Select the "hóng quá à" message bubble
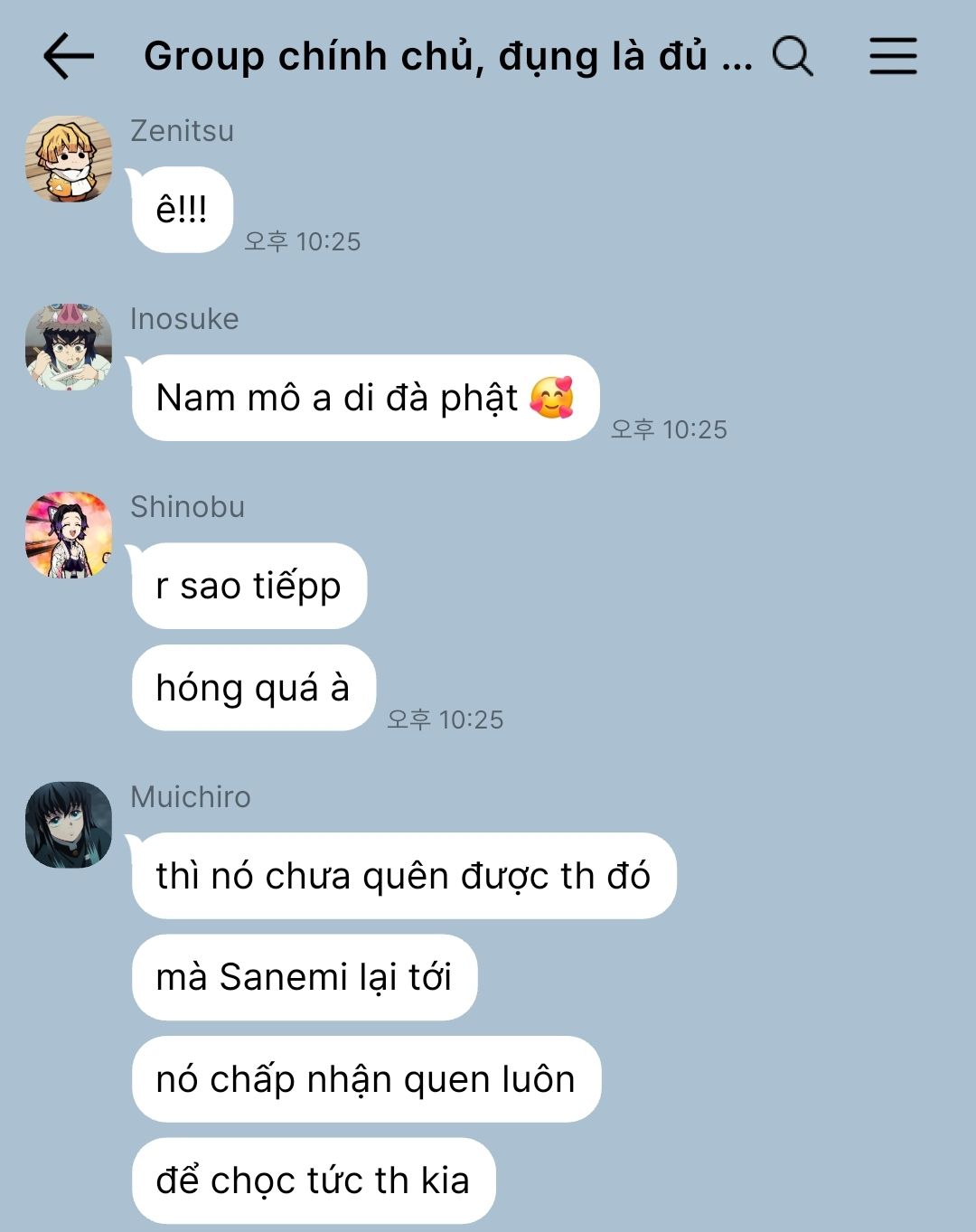Screen dimensions: 976x1232 click(254, 688)
